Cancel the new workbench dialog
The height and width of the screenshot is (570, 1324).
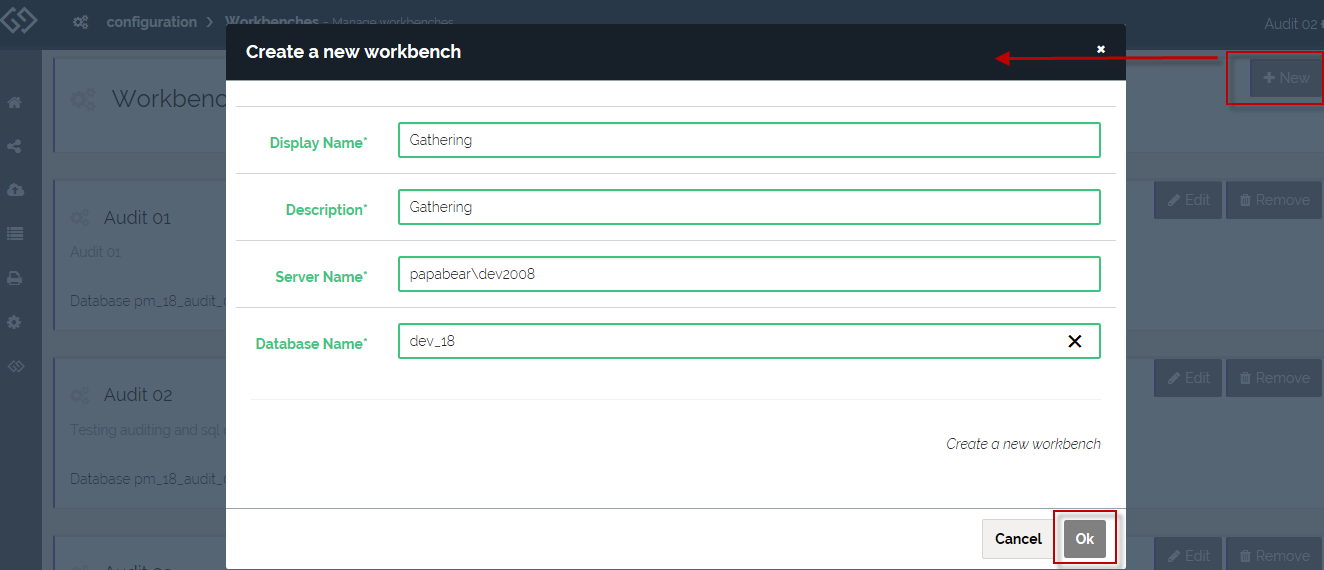click(1017, 539)
